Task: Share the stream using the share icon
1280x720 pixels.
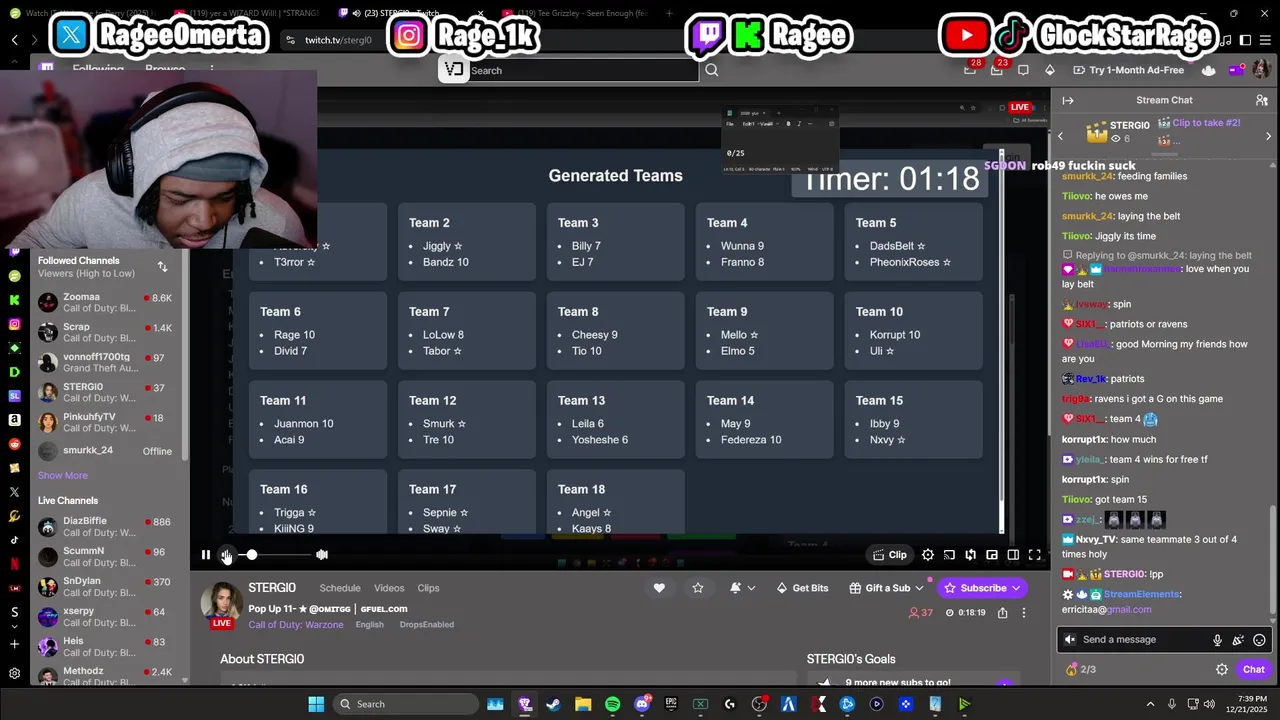Action: (1002, 613)
